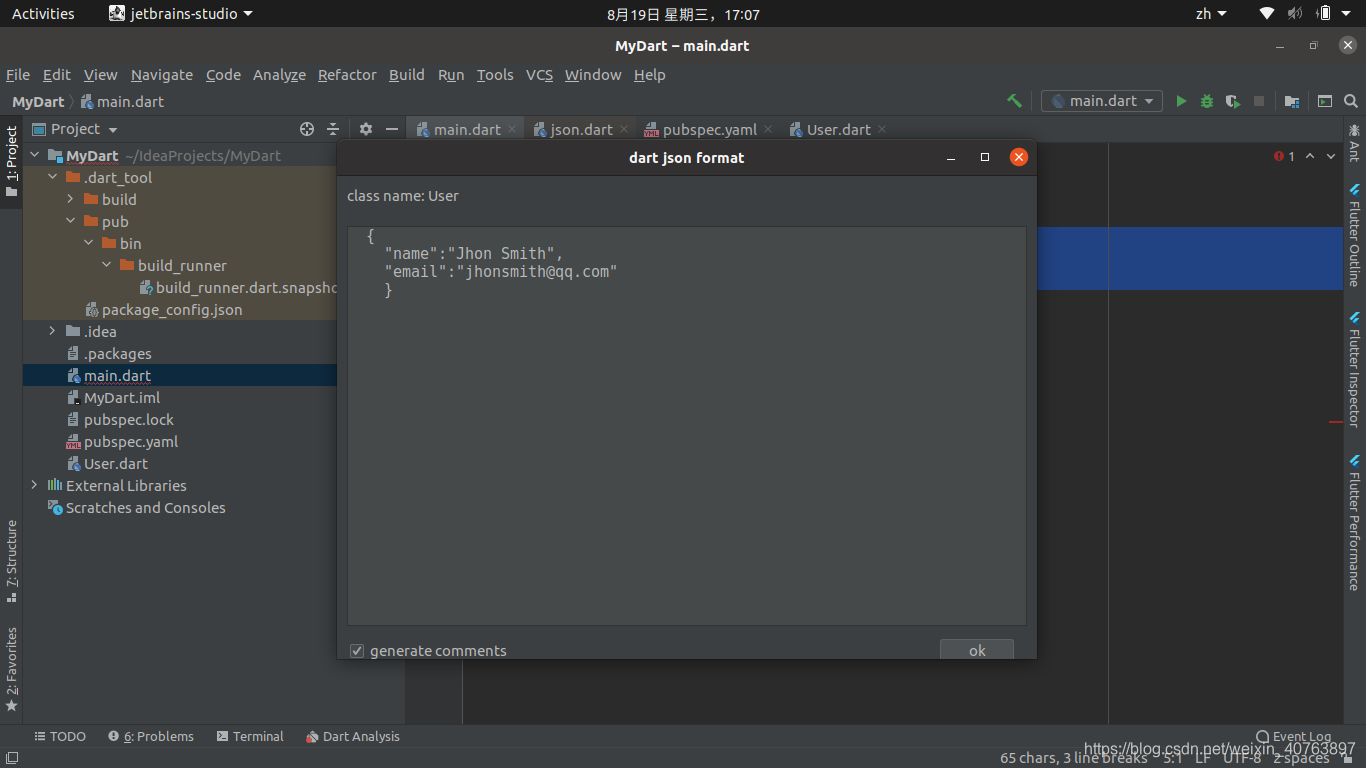Viewport: 1366px width, 768px height.
Task: Open the 2: Favorites side tool window
Action: pyautogui.click(x=11, y=669)
